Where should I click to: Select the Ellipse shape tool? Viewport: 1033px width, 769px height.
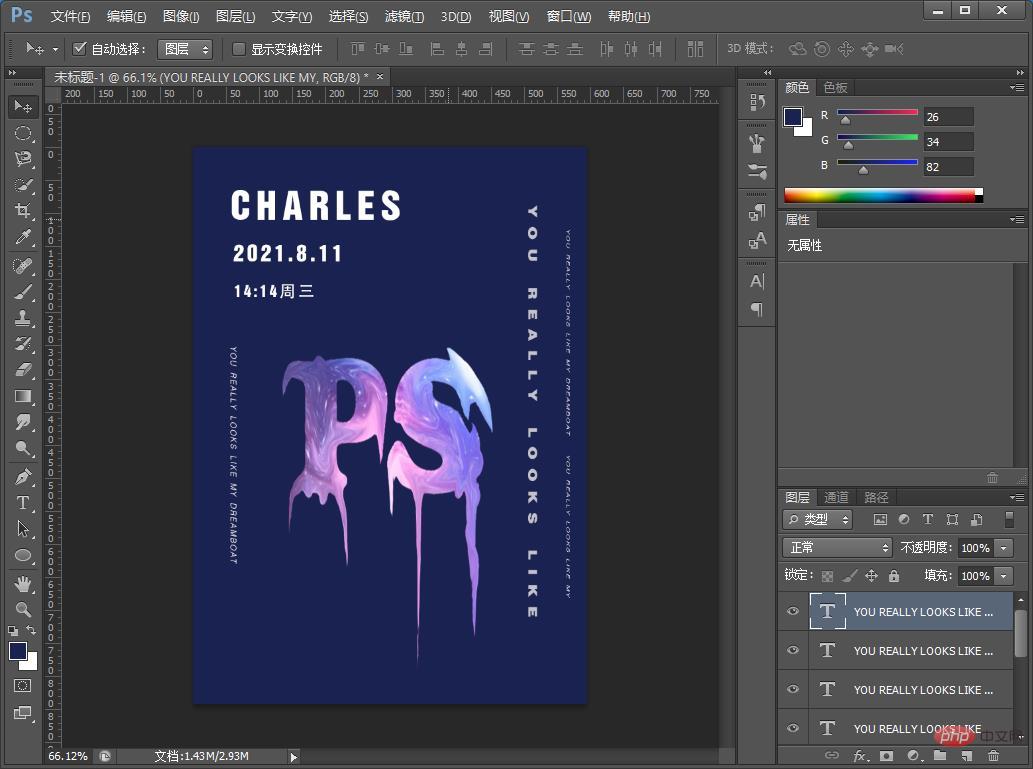coord(23,555)
